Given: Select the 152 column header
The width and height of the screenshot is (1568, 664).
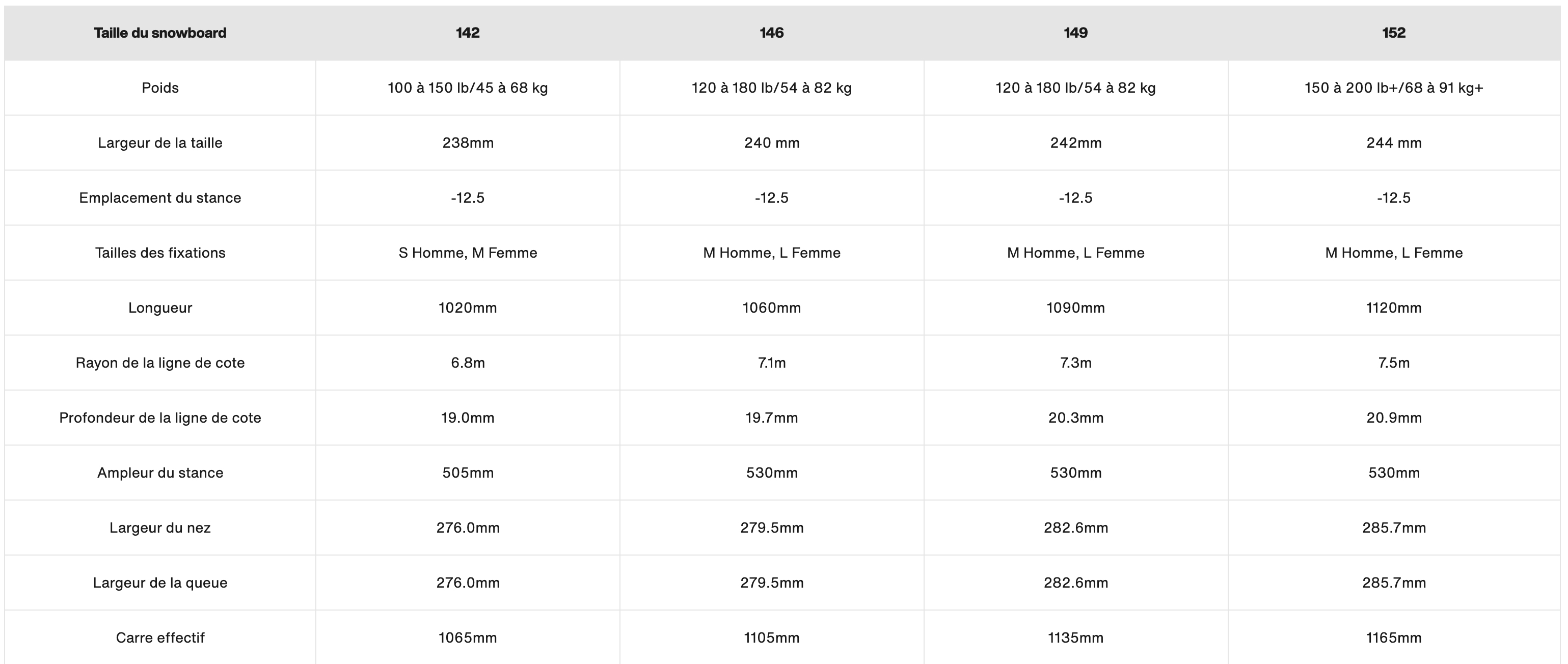Looking at the screenshot, I should (x=1394, y=33).
